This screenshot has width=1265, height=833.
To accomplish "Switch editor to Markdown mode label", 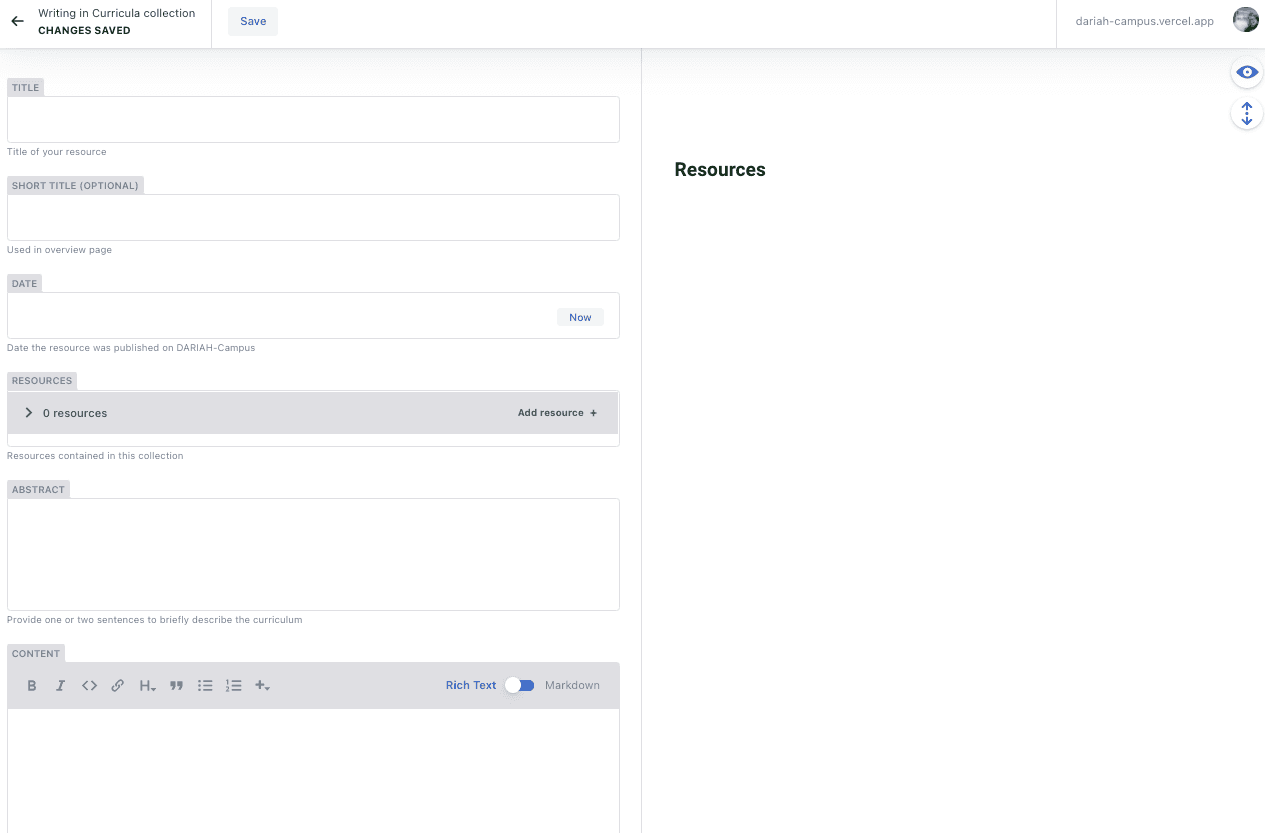I will pyautogui.click(x=572, y=685).
